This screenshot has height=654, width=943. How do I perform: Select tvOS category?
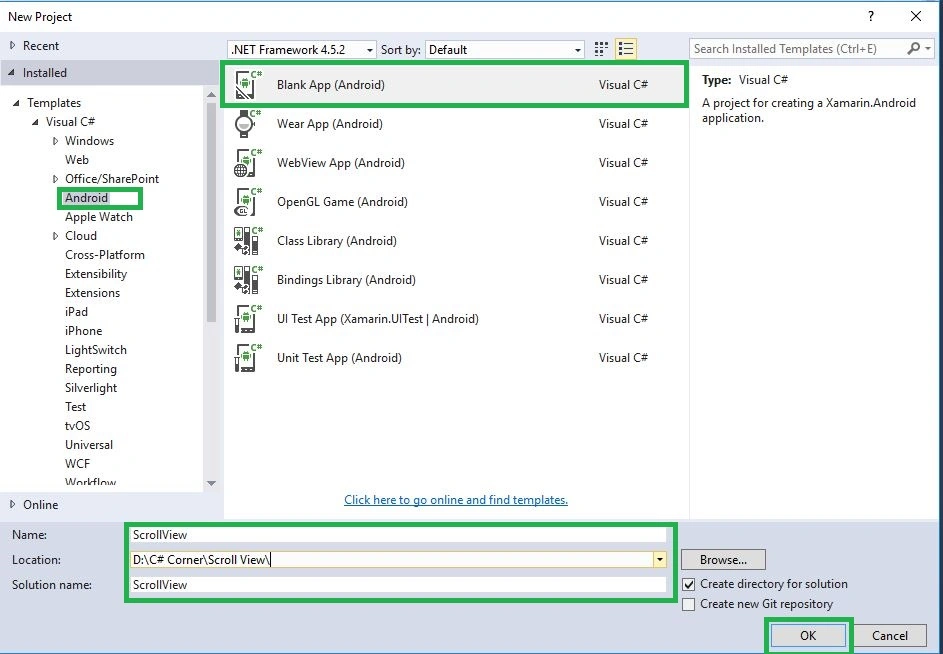(x=77, y=426)
